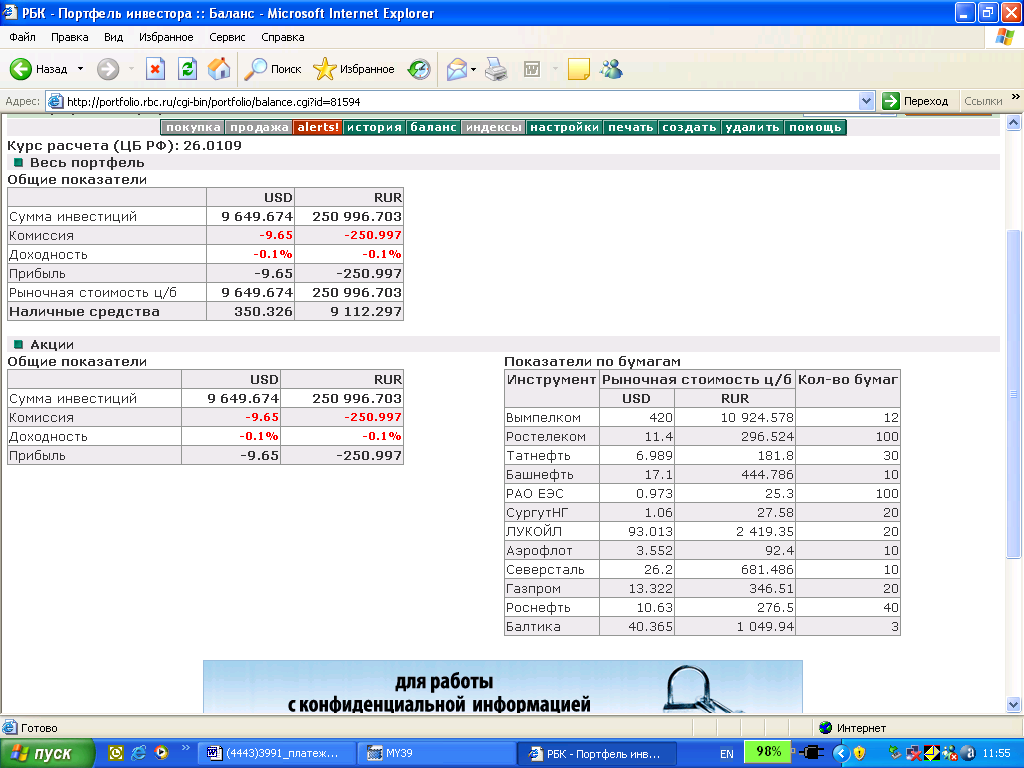Click the удалить portfolio button

752,127
